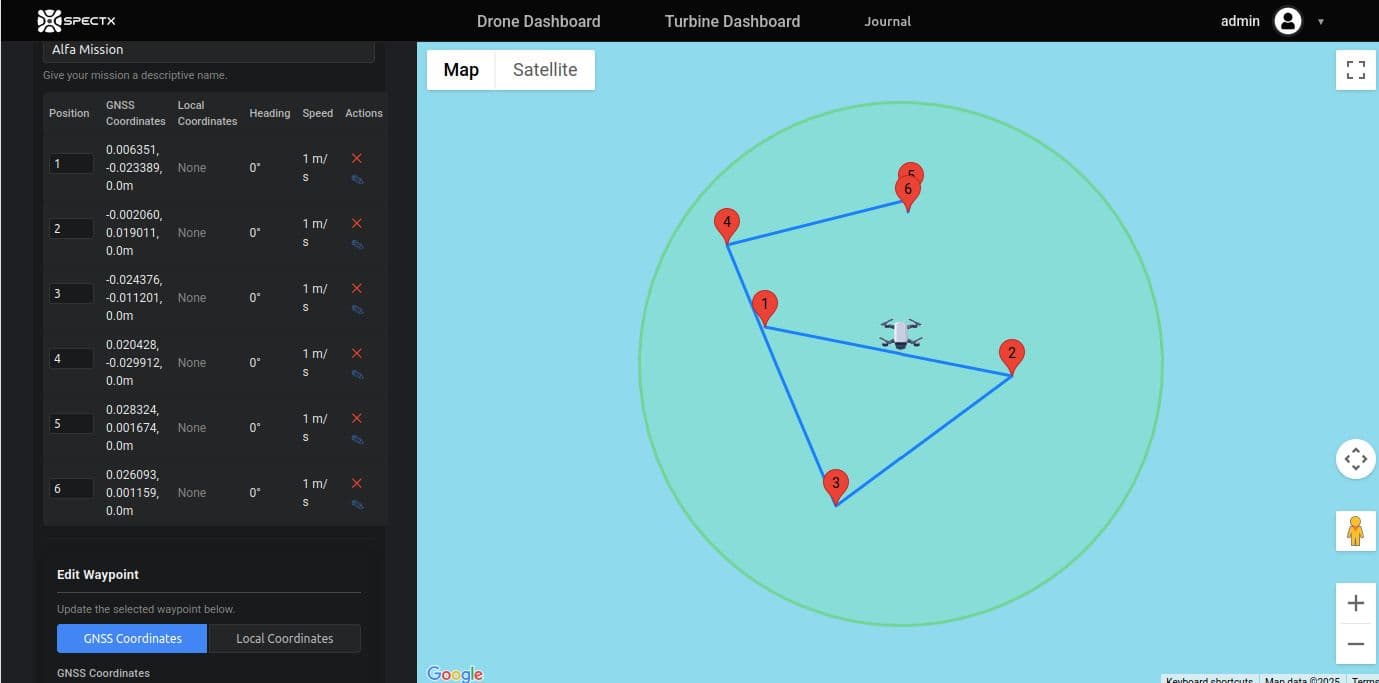Expand admin user dropdown arrow

1321,21
